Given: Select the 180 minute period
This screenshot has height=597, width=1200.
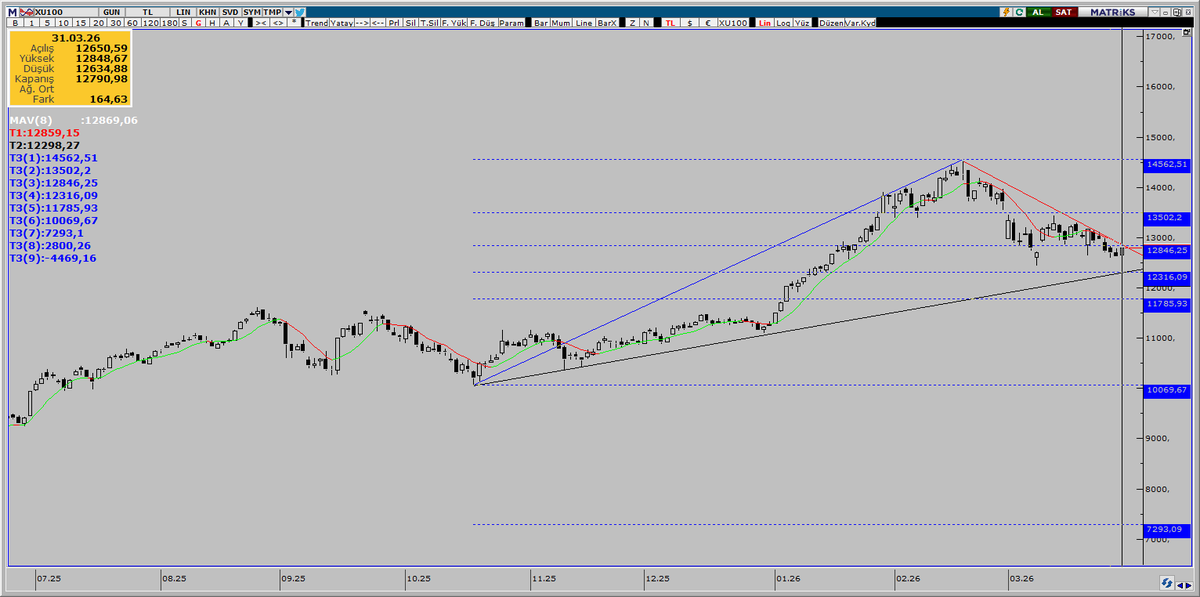Looking at the screenshot, I should pyautogui.click(x=170, y=22).
